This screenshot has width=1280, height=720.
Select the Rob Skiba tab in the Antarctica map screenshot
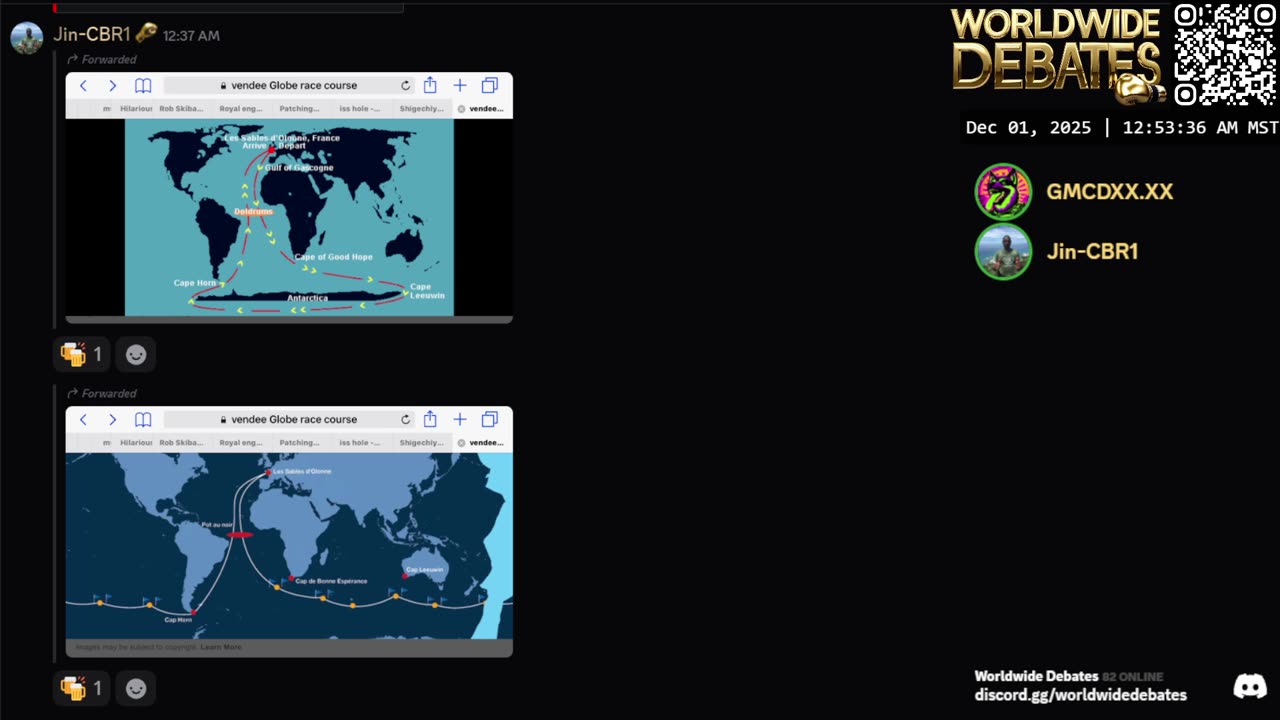(x=180, y=109)
